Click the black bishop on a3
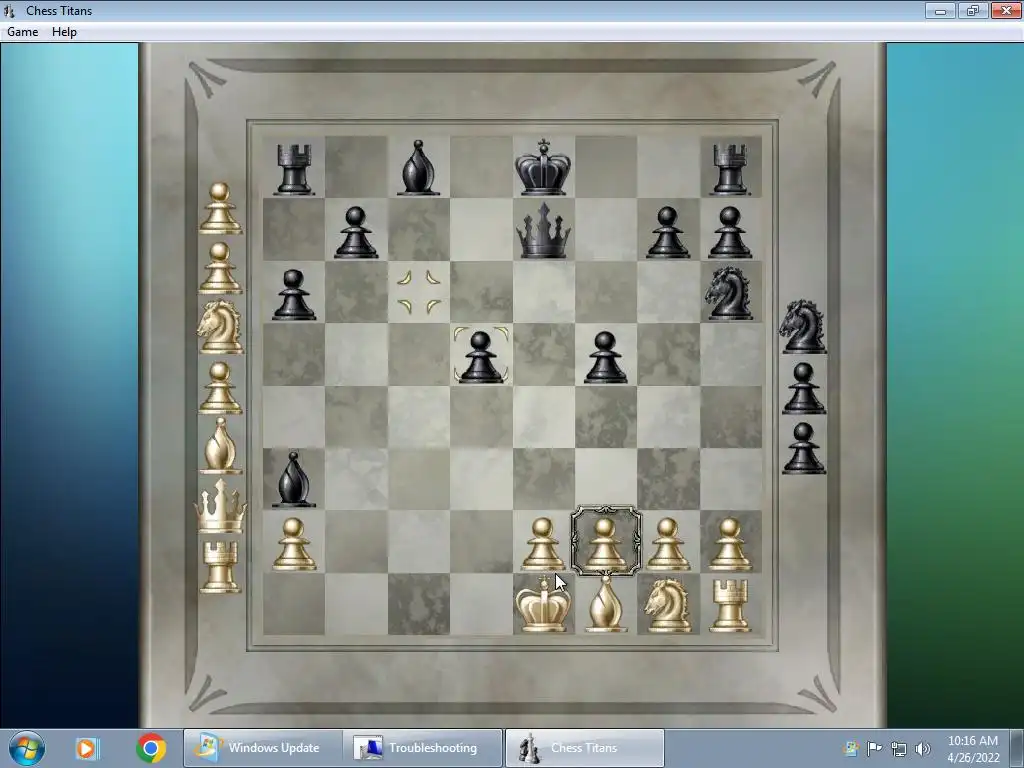The height and width of the screenshot is (768, 1024). (293, 479)
